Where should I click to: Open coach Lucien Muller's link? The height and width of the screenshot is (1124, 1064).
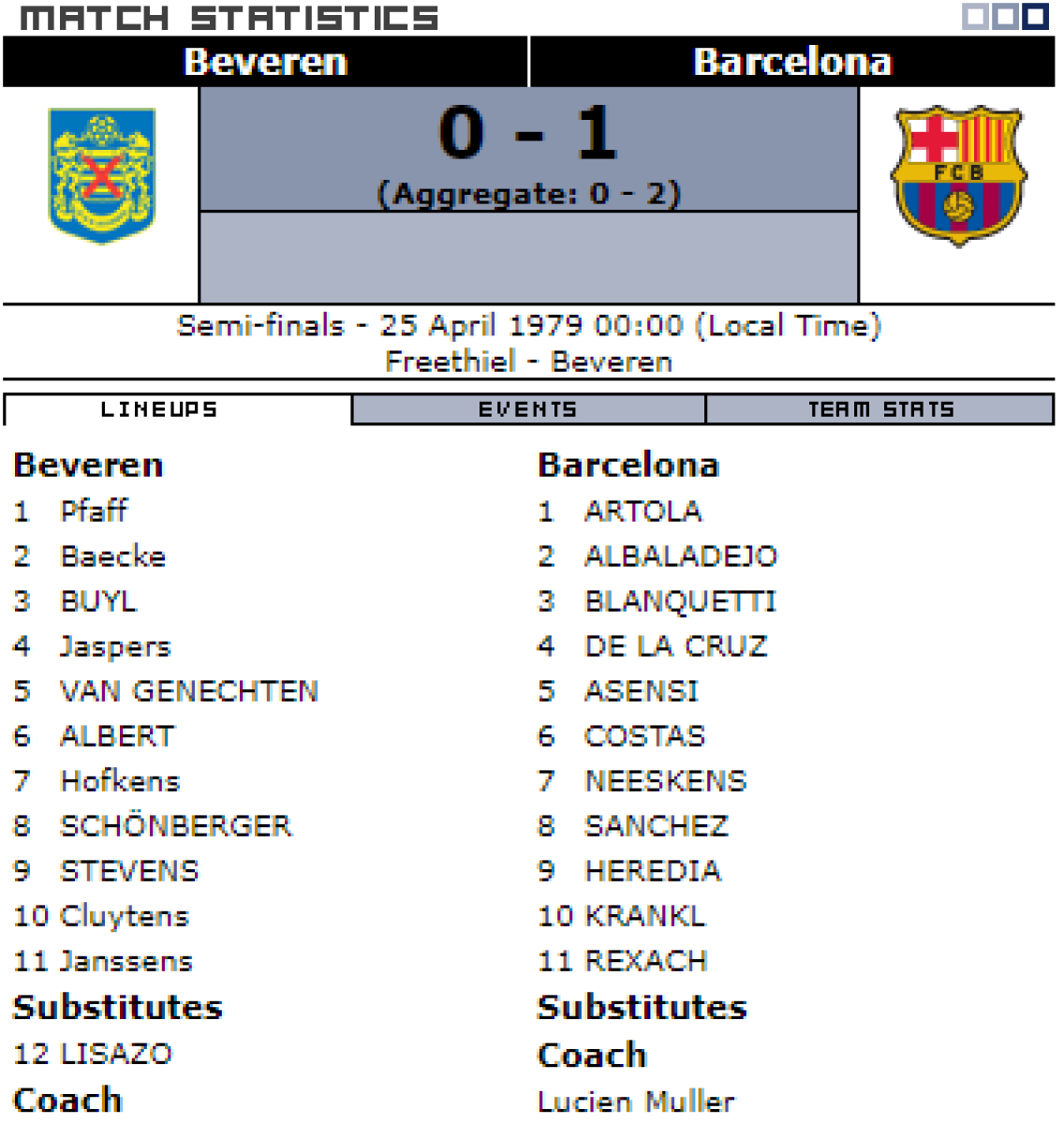click(x=636, y=1102)
